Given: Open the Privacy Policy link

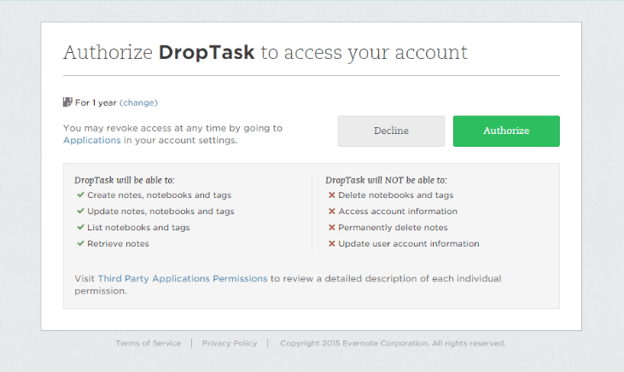Looking at the screenshot, I should (230, 343).
